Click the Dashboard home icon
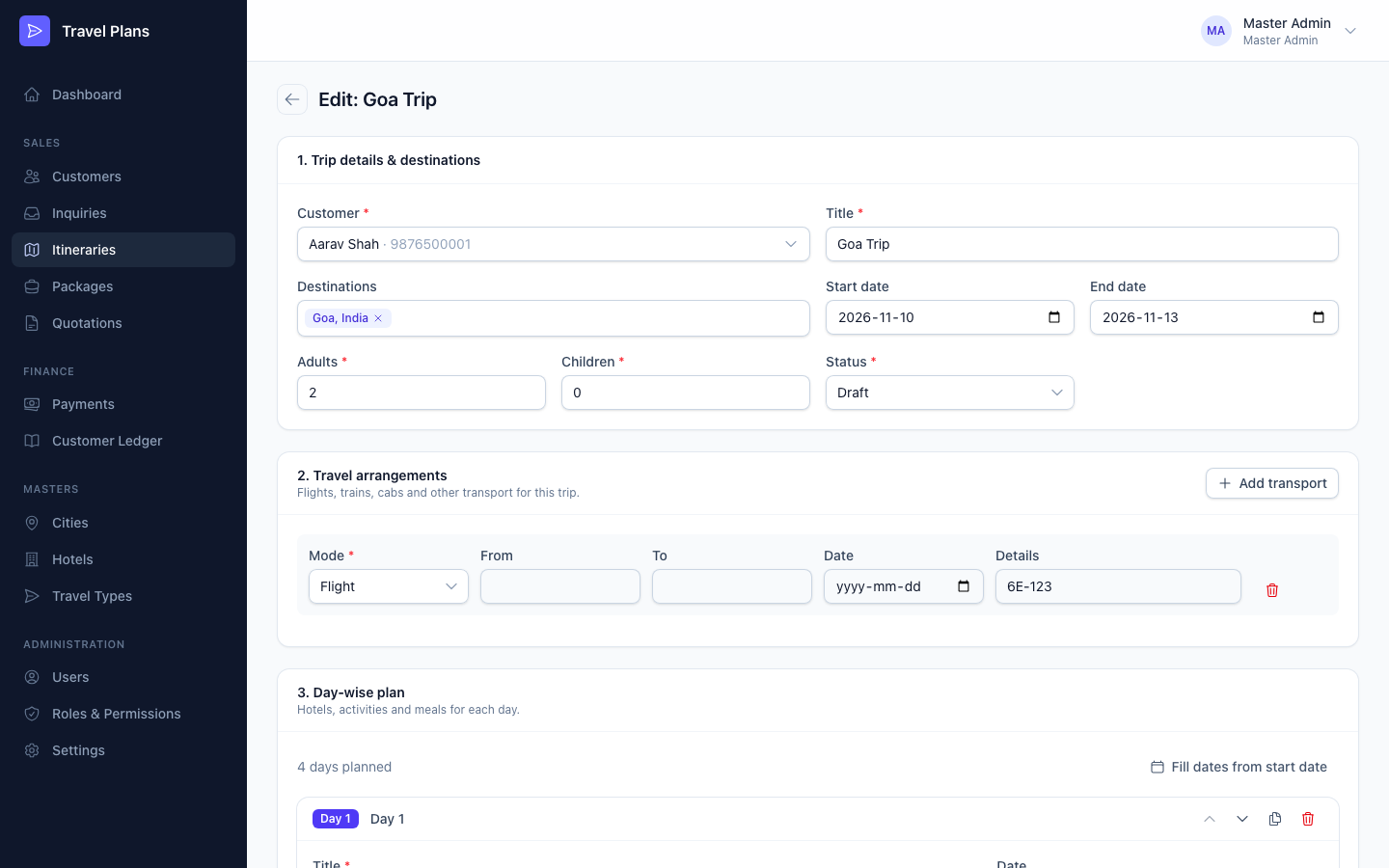The image size is (1389, 868). coord(32,95)
